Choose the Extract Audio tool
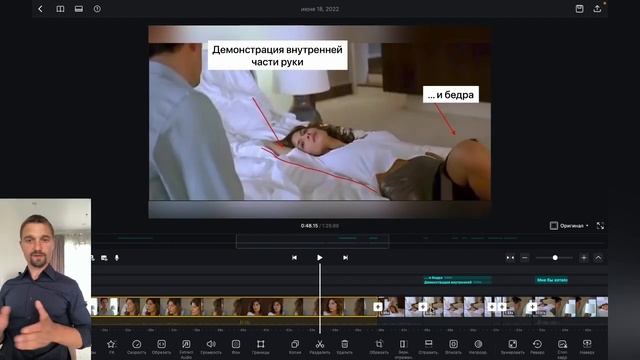 point(186,349)
